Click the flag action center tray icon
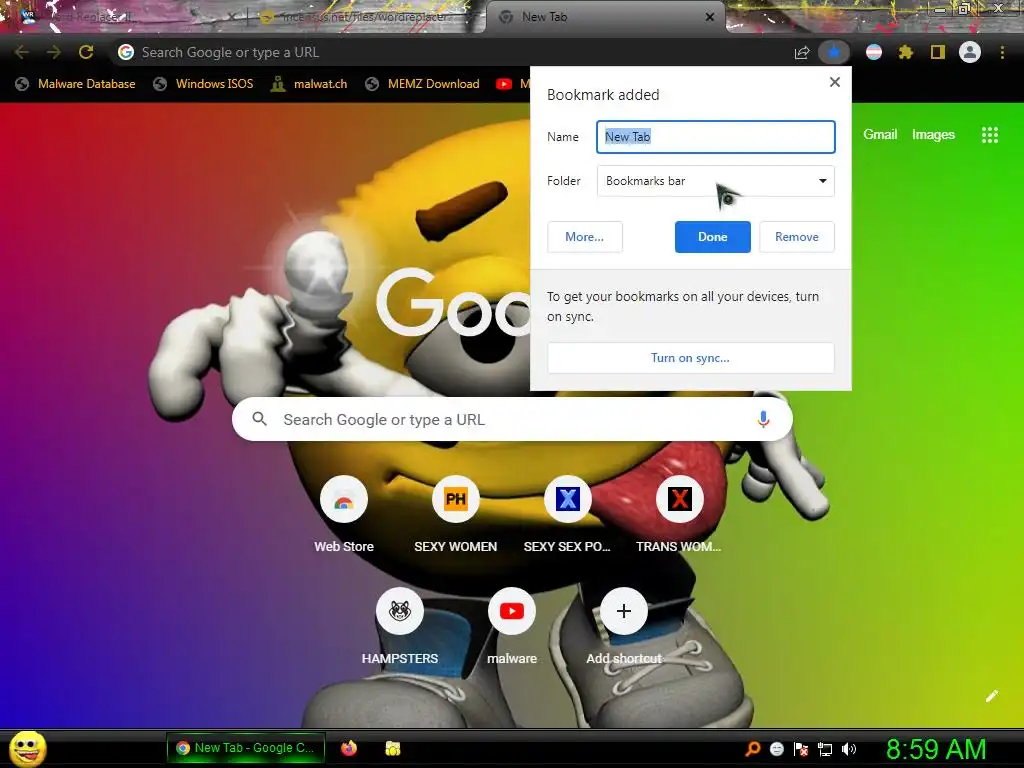 click(801, 749)
